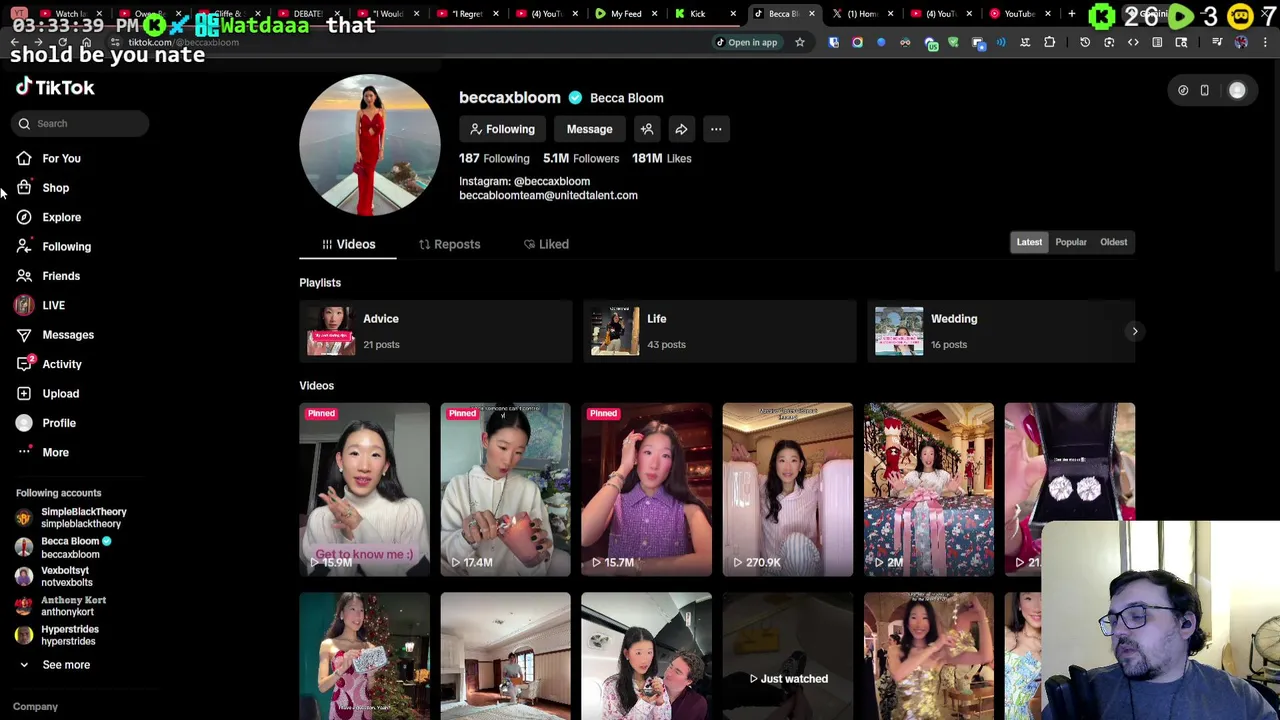Share the beccaxbloom profile

tap(681, 129)
